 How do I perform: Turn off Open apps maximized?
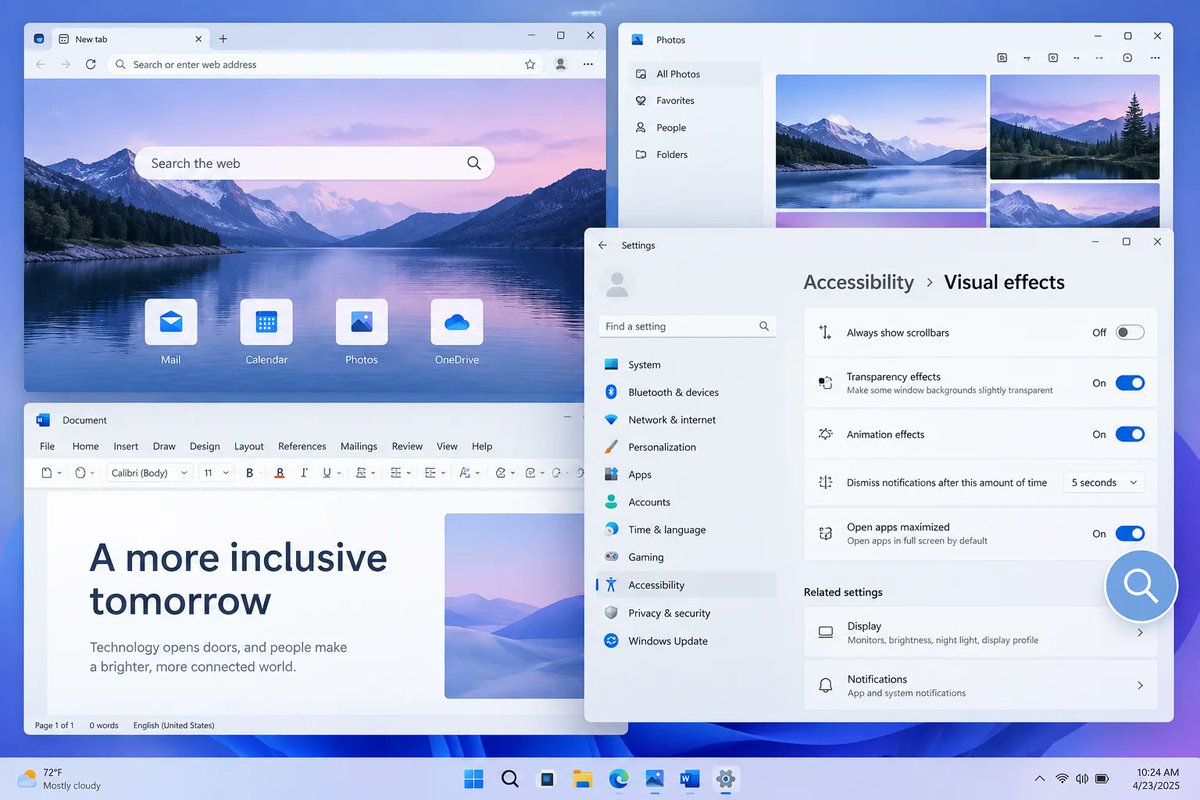[1130, 533]
